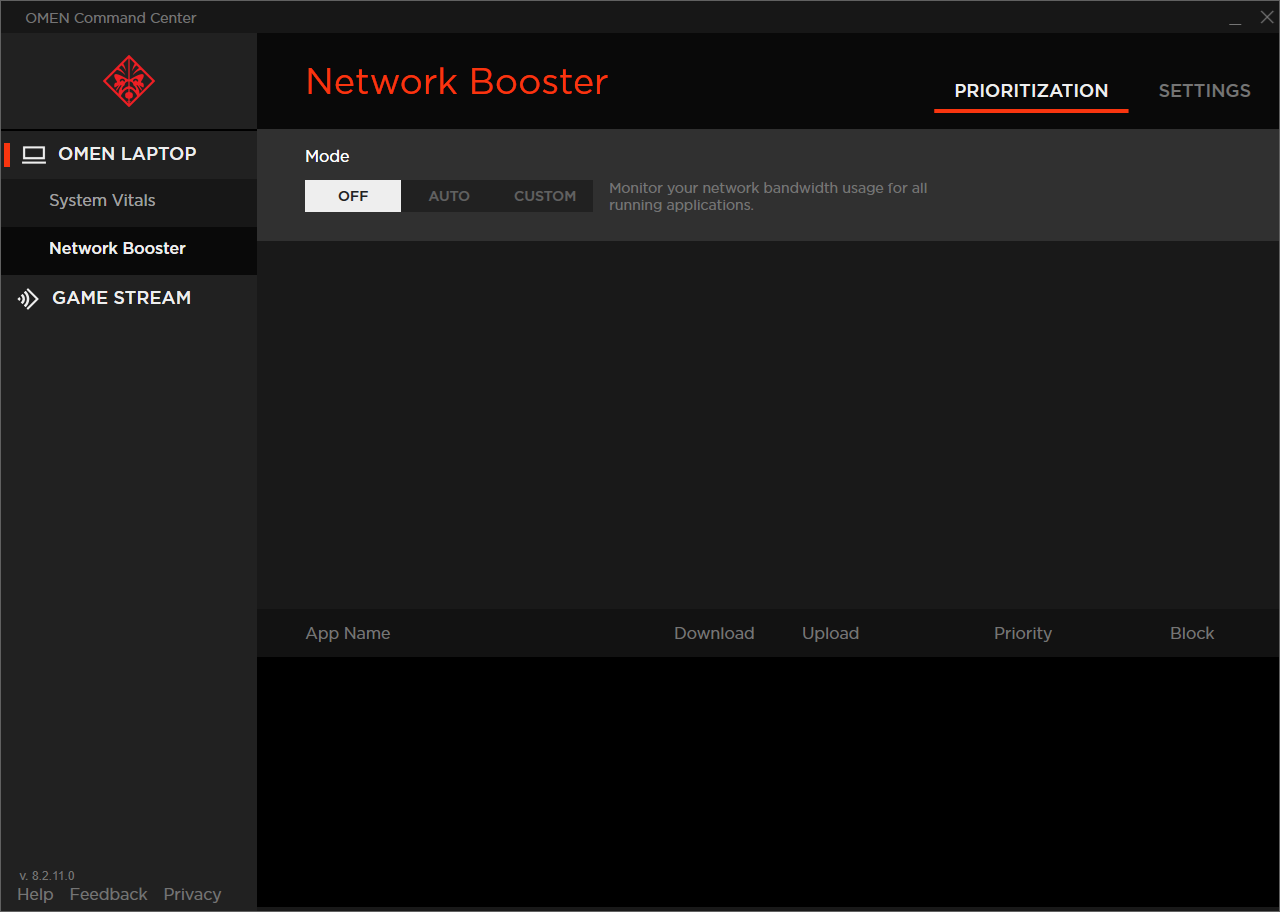Click the laptop icon beside OMEN LAPTOP
Image resolution: width=1280 pixels, height=912 pixels.
(x=34, y=154)
